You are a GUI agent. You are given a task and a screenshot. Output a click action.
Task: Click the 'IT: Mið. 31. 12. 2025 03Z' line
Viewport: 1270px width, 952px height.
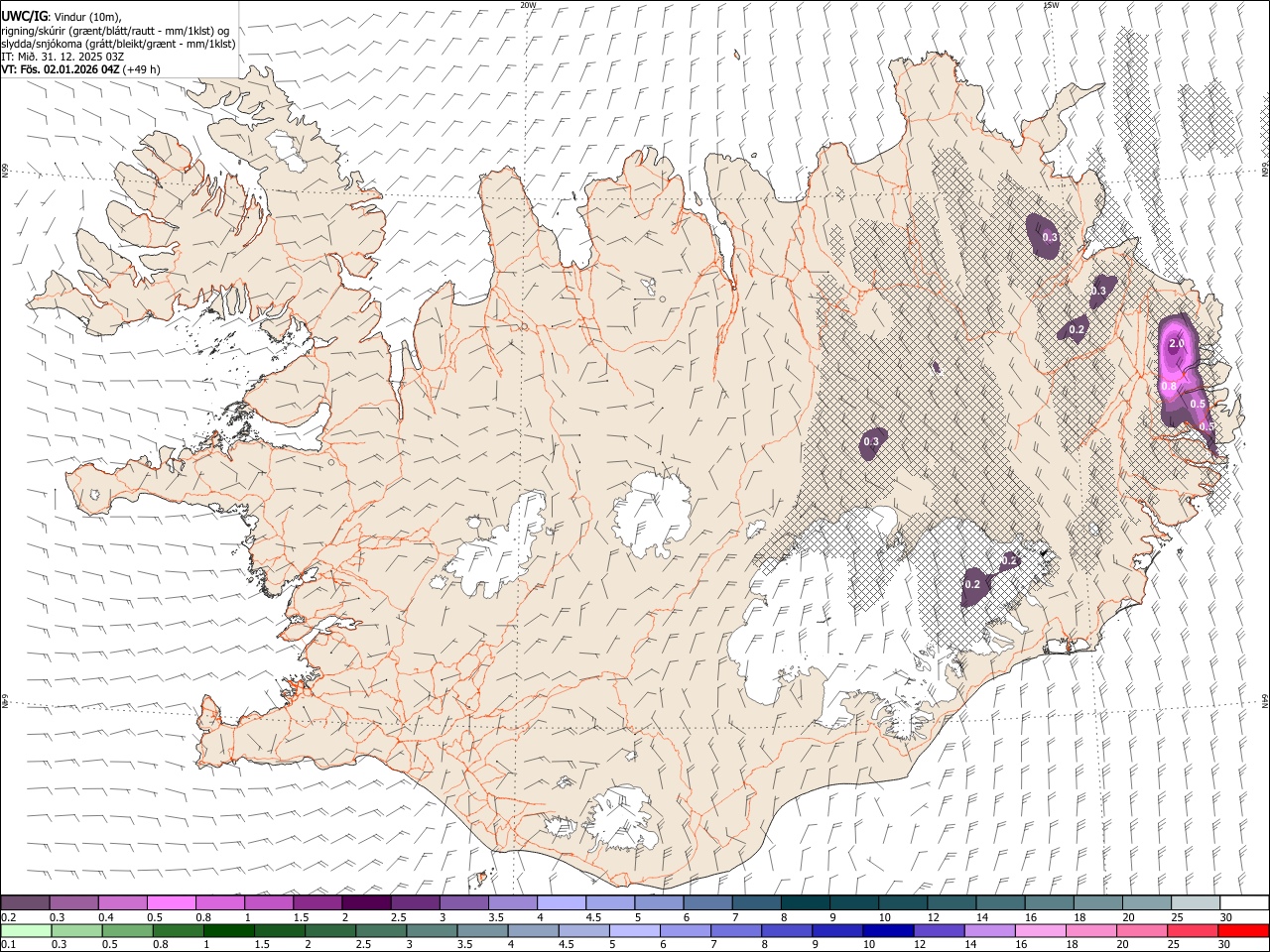(63, 57)
